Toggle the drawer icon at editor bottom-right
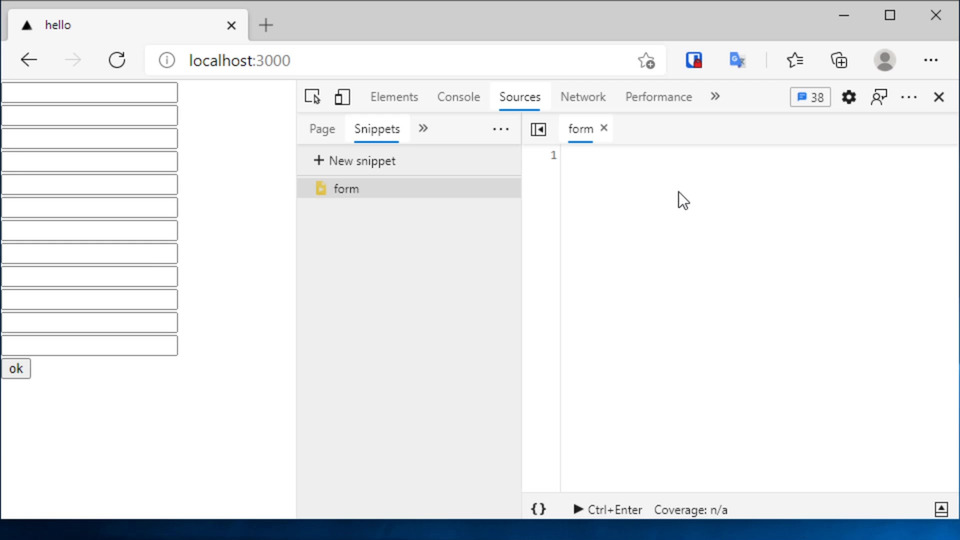The height and width of the screenshot is (540, 960). coord(942,509)
